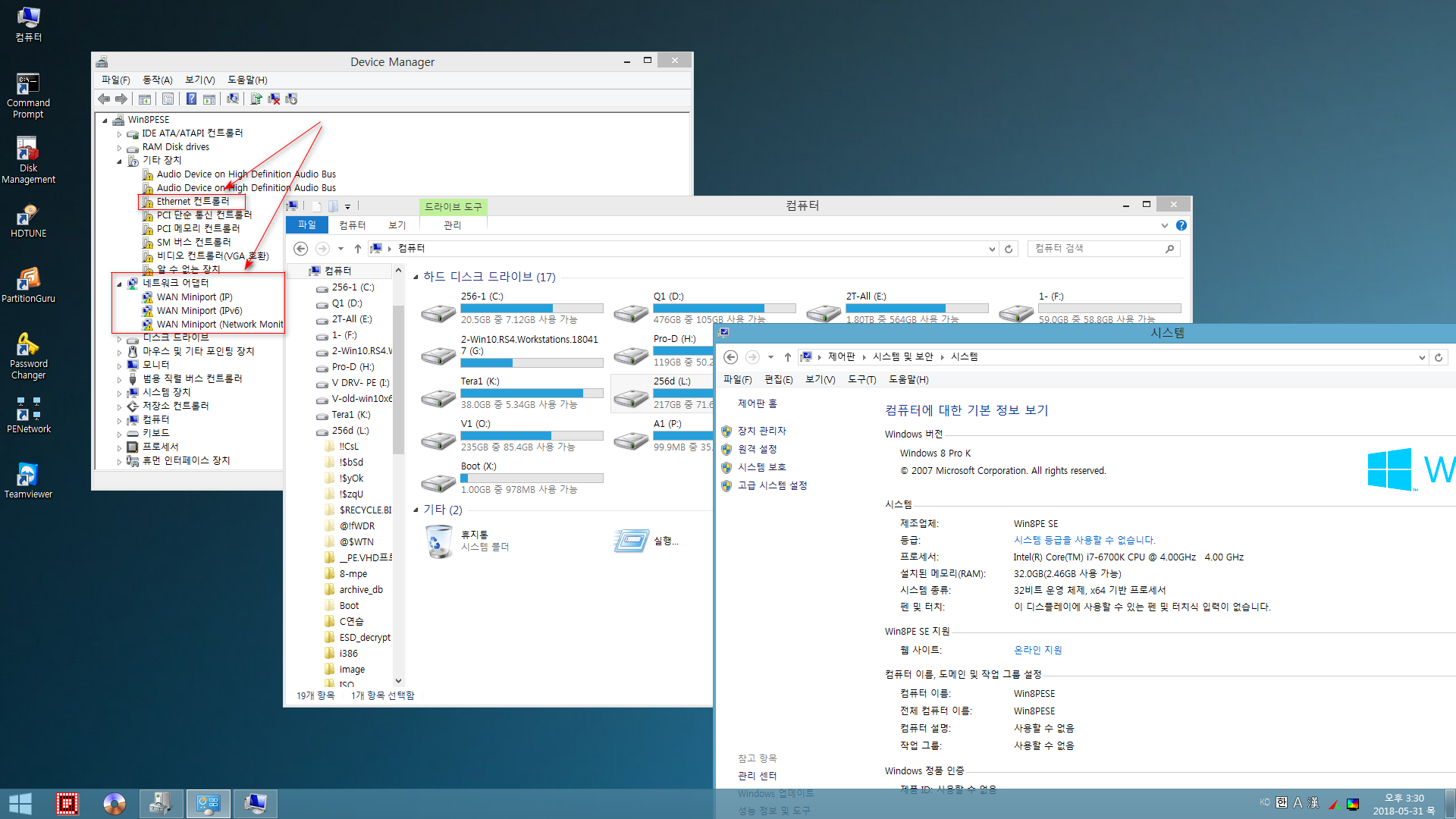
Task: Click the 시스템 보호 link
Action: coord(762,467)
